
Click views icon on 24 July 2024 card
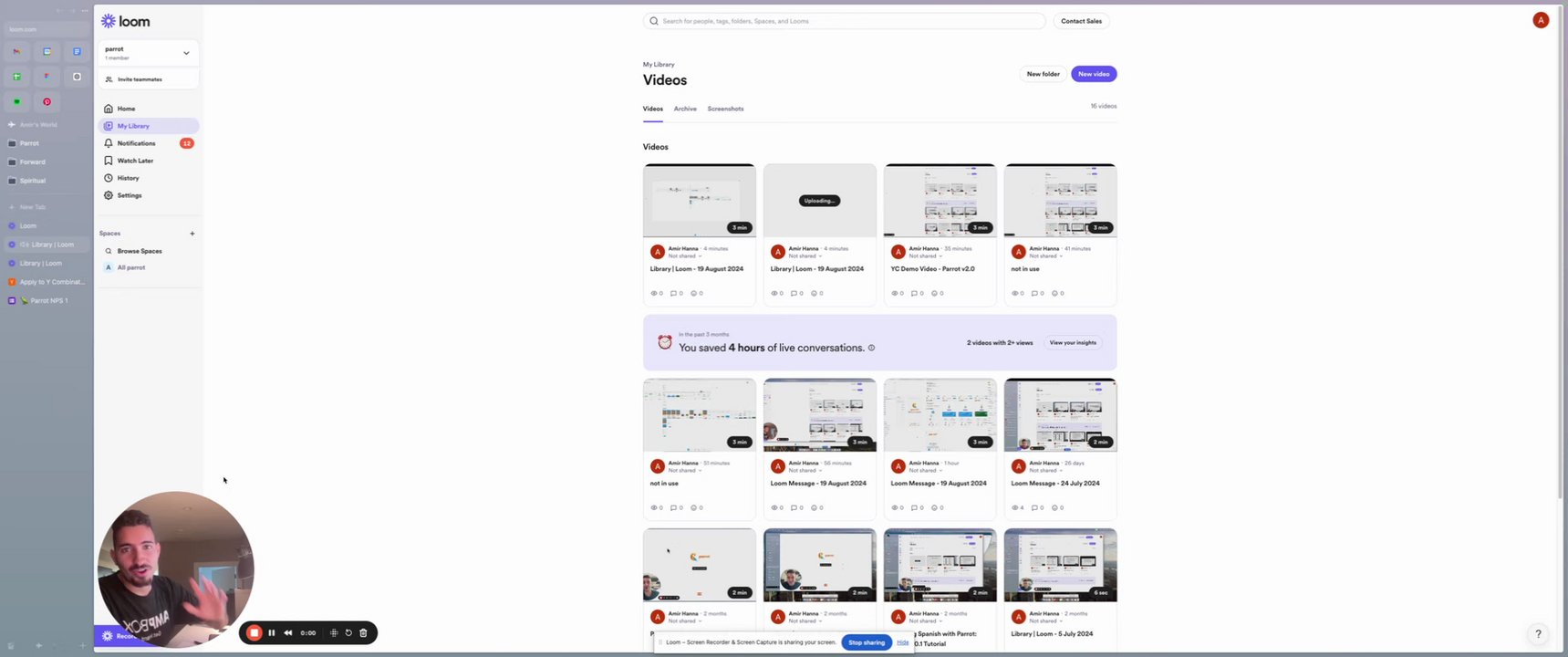[x=1015, y=508]
